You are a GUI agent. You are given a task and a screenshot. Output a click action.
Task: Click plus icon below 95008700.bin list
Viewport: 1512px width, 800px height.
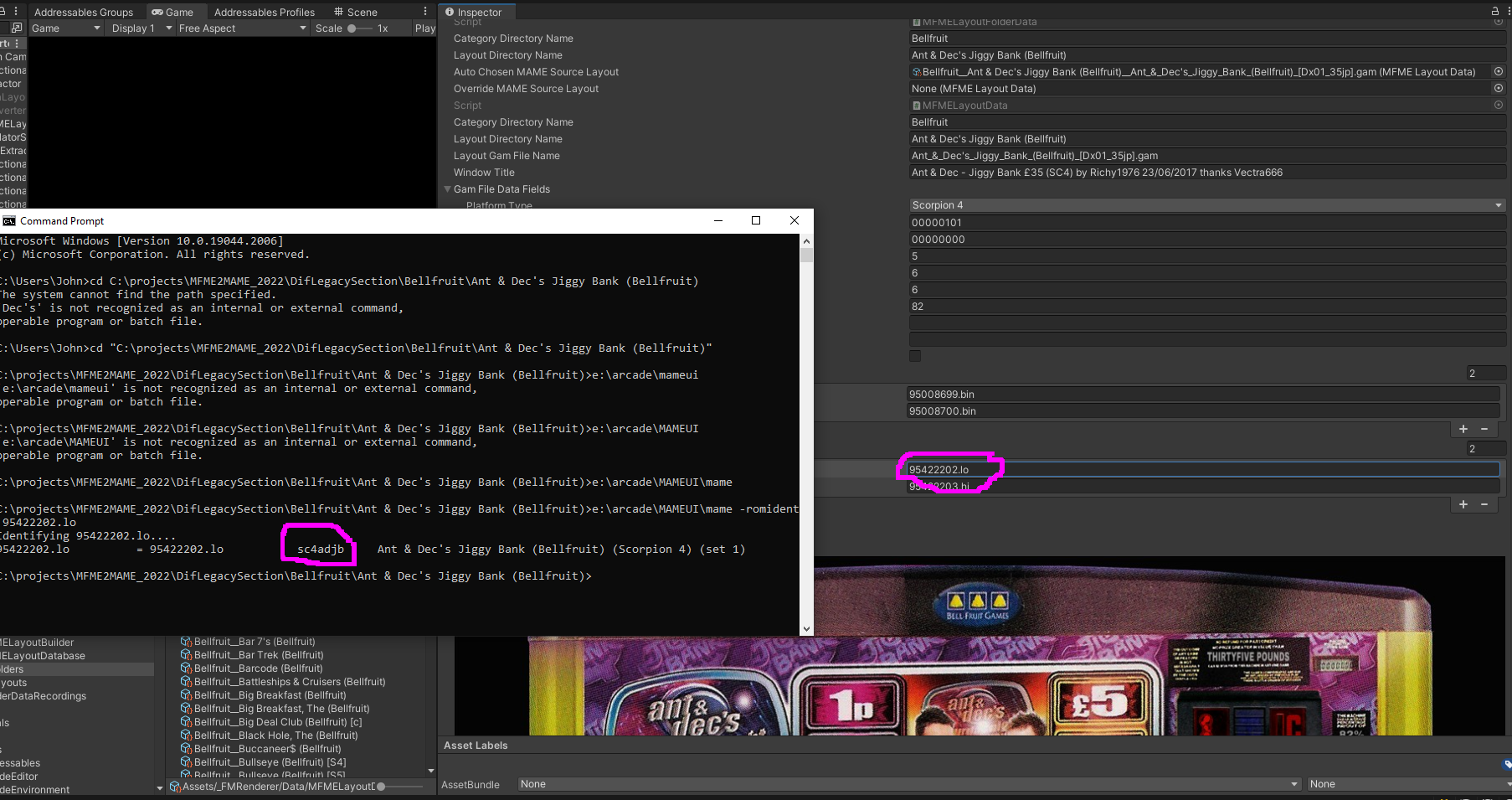tap(1463, 429)
